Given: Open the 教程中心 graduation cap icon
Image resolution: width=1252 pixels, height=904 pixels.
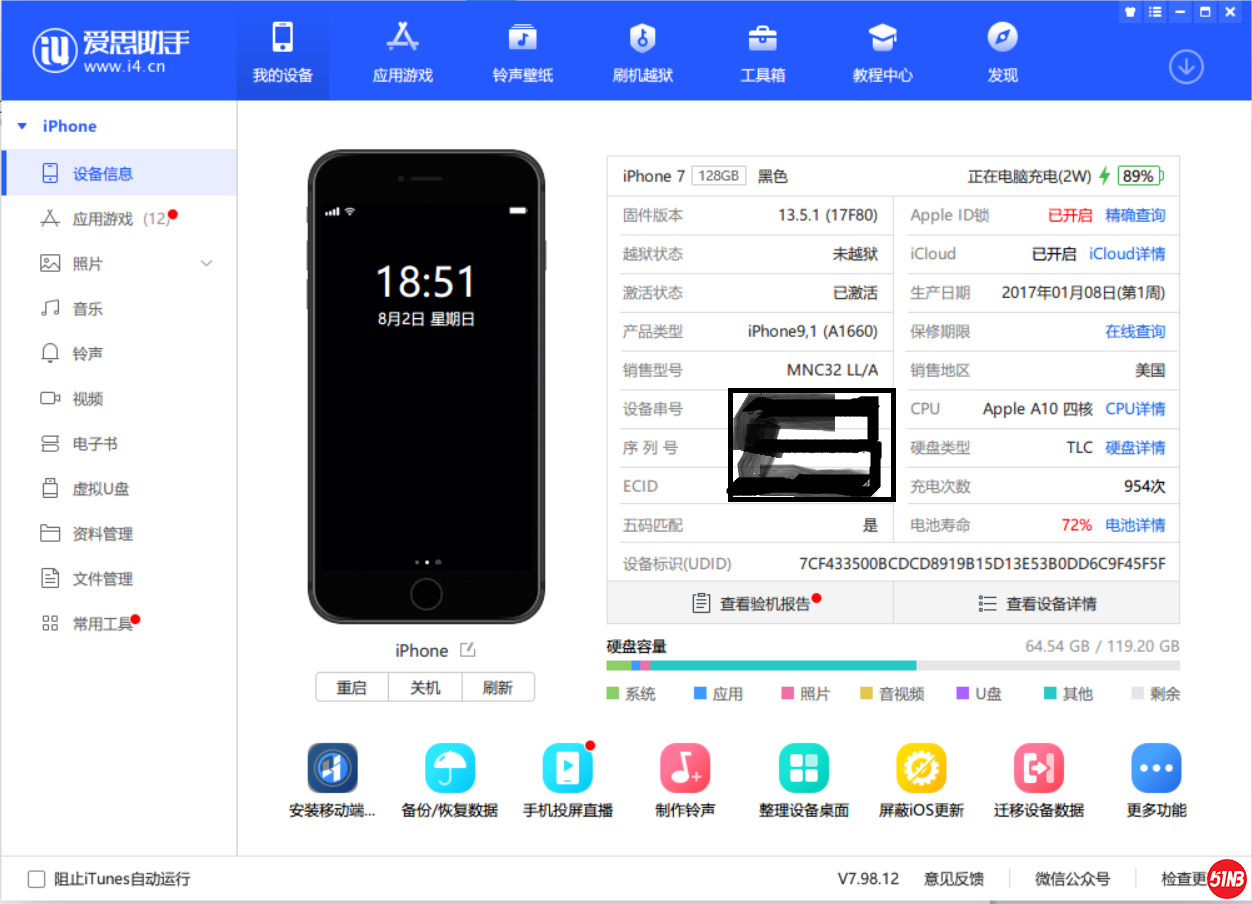Looking at the screenshot, I should [882, 37].
